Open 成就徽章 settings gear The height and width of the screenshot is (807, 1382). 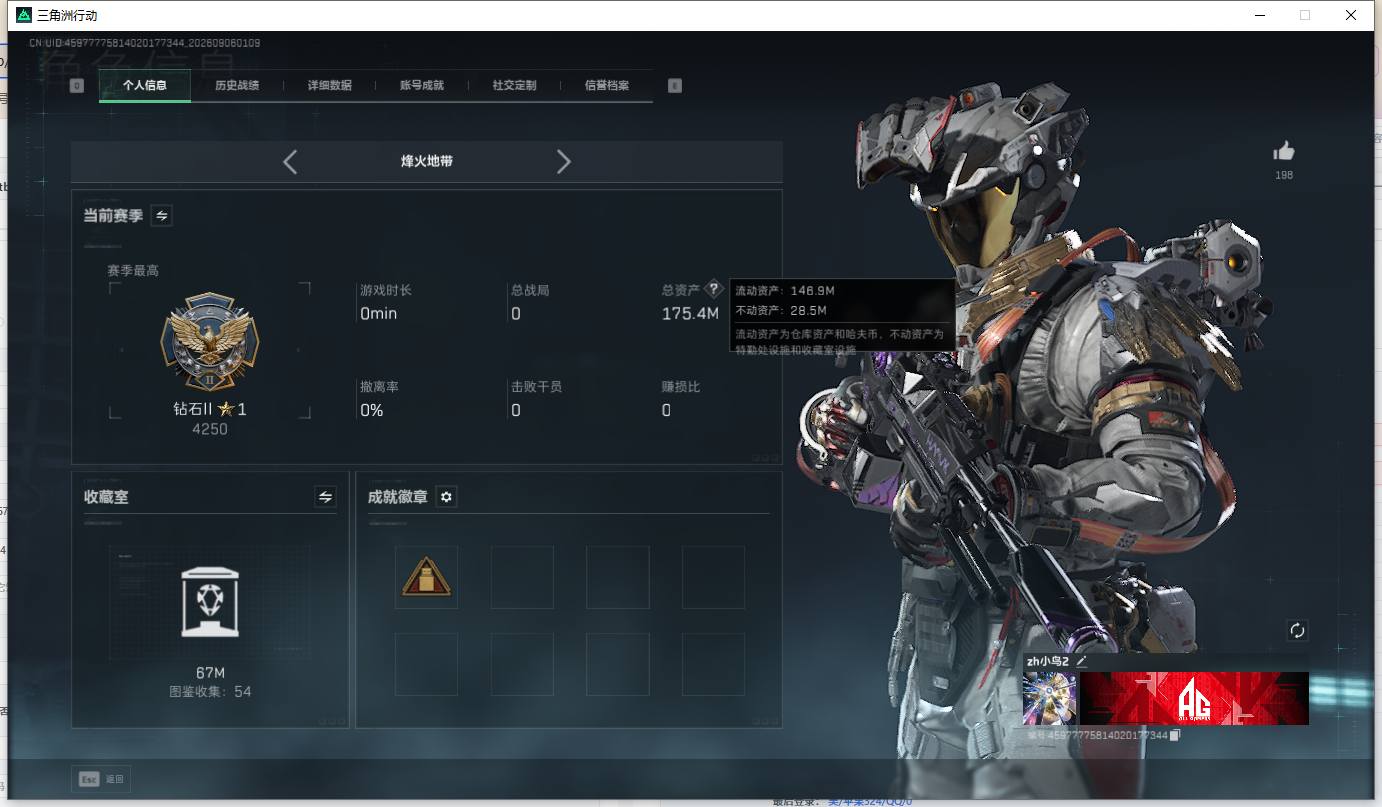(446, 496)
